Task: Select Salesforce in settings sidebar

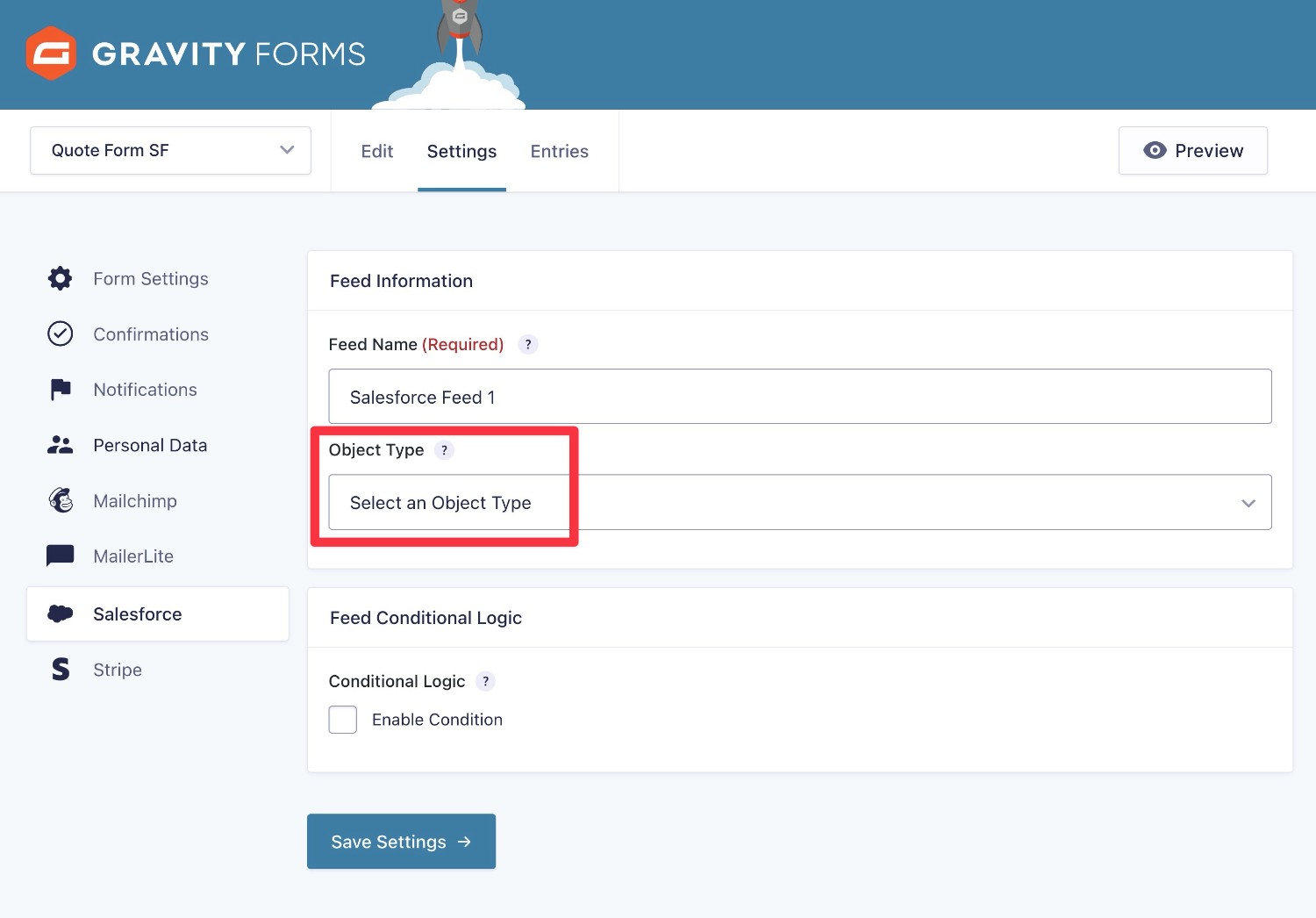Action: point(158,613)
